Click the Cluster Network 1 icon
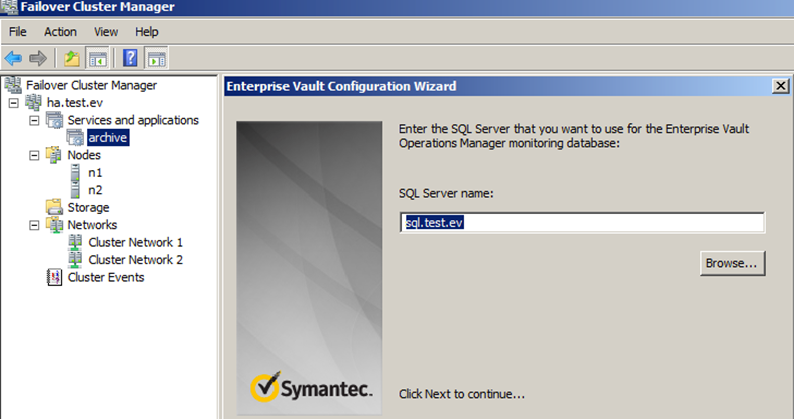Screen dimensions: 794x419 75,242
